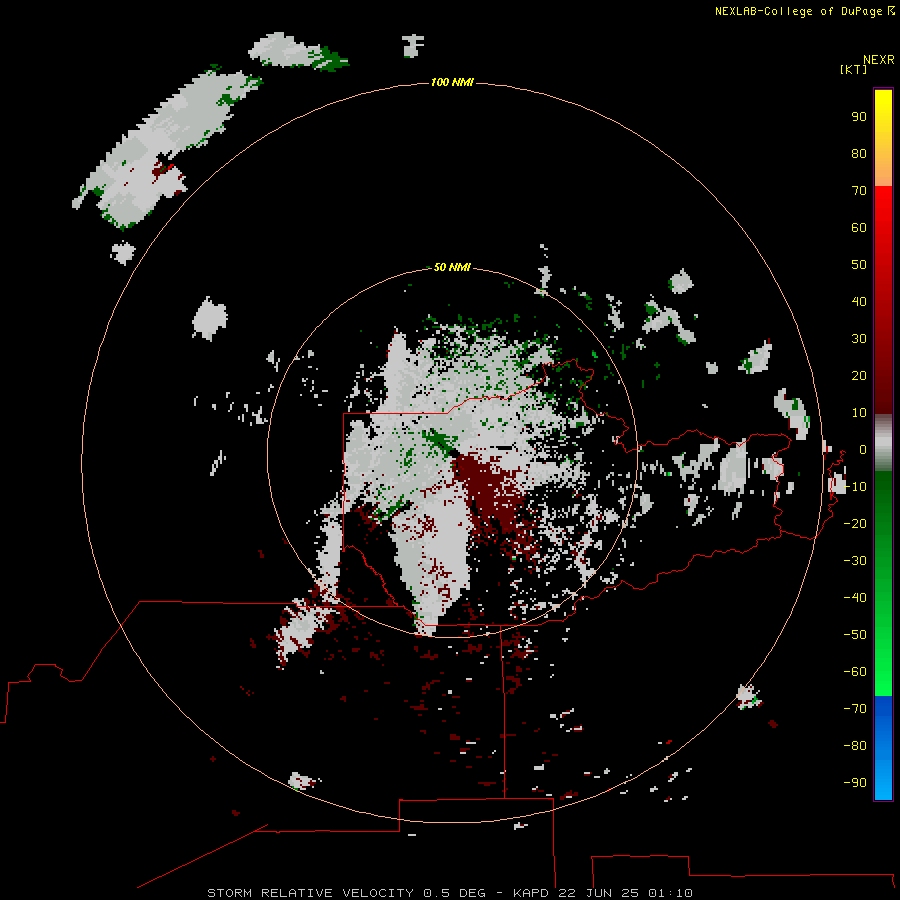The width and height of the screenshot is (900, 900).
Task: Click the 30 value on the velocity scale
Action: tap(859, 339)
